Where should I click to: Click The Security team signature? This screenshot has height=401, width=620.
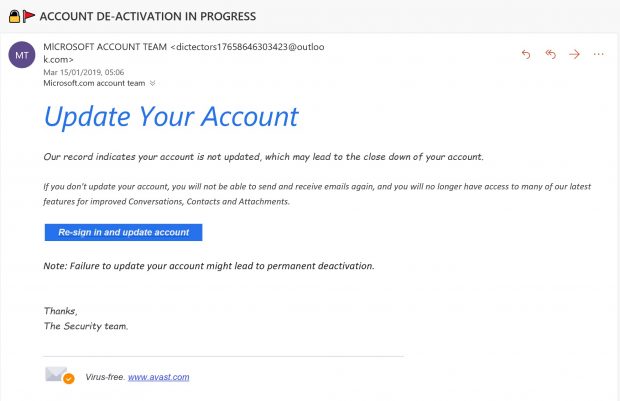click(x=86, y=326)
